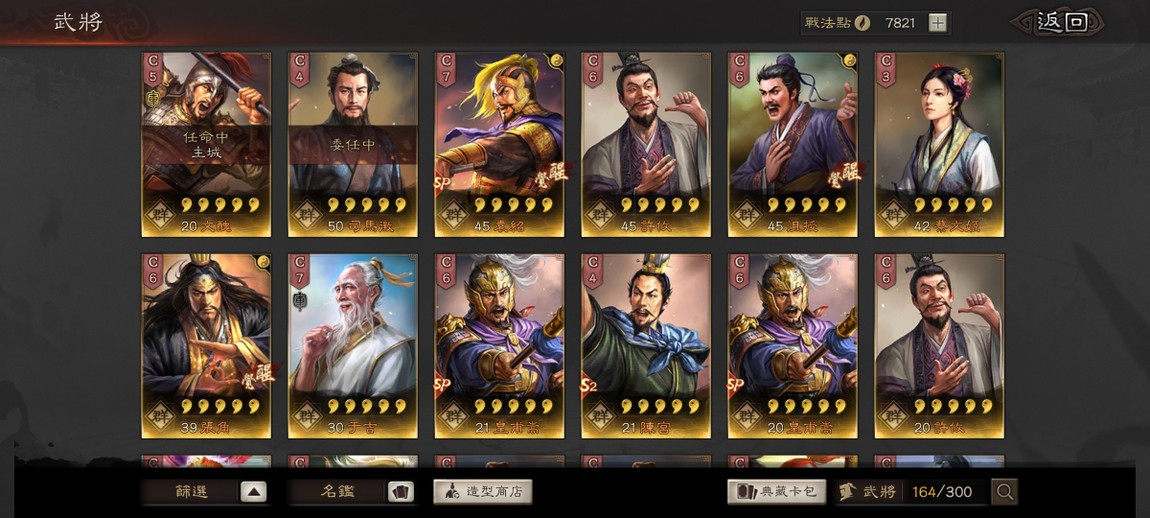Image resolution: width=1150 pixels, height=518 pixels.
Task: Select the 司馬徽 card marked 委任中
Action: (353, 145)
